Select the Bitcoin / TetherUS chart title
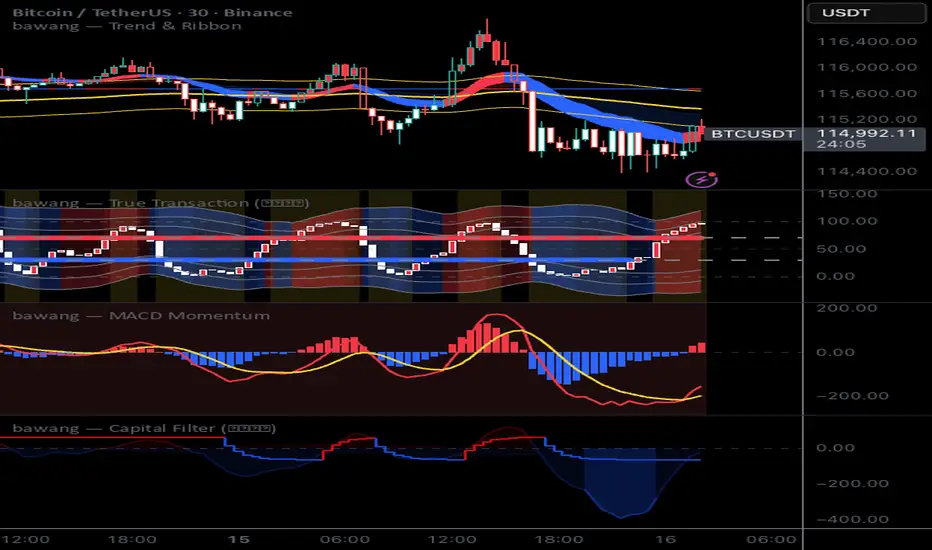This screenshot has height=550, width=932. (x=153, y=12)
